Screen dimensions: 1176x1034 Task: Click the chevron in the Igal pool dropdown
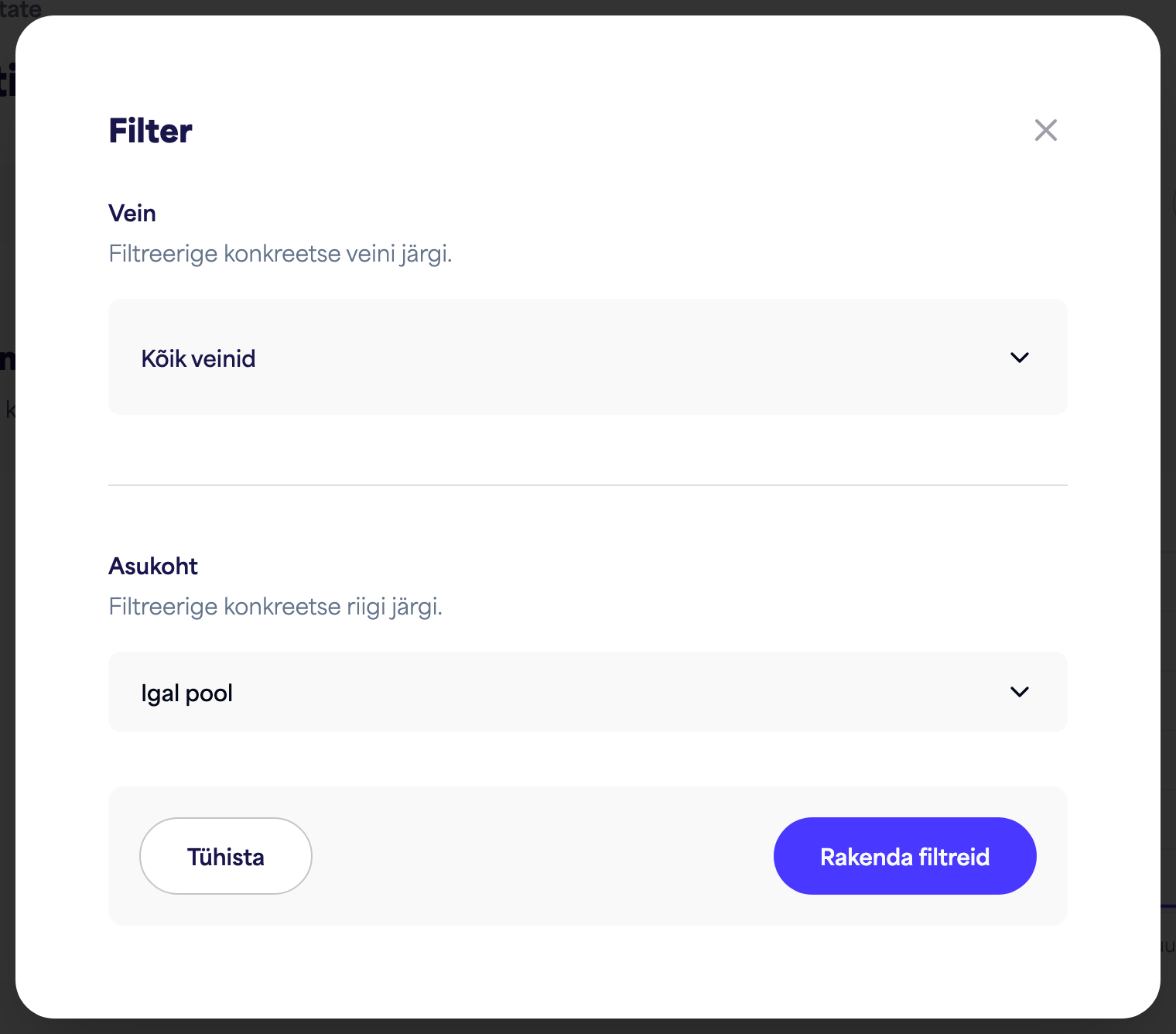1020,692
